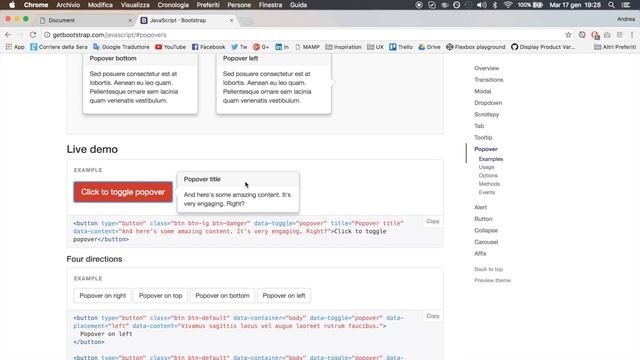Viewport: 640px width, 360px height.
Task: Open the Options sub-link under Popover
Action: (x=488, y=176)
